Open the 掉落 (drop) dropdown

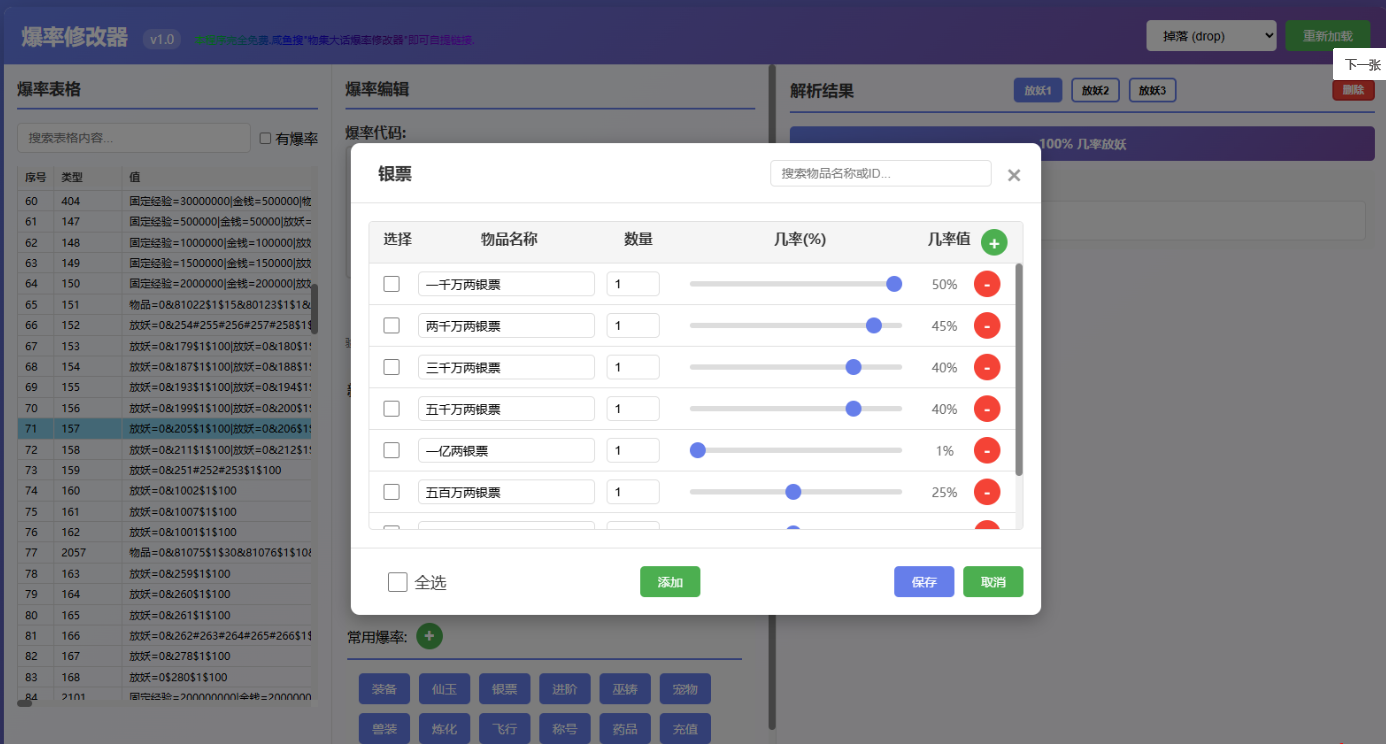coord(1211,34)
